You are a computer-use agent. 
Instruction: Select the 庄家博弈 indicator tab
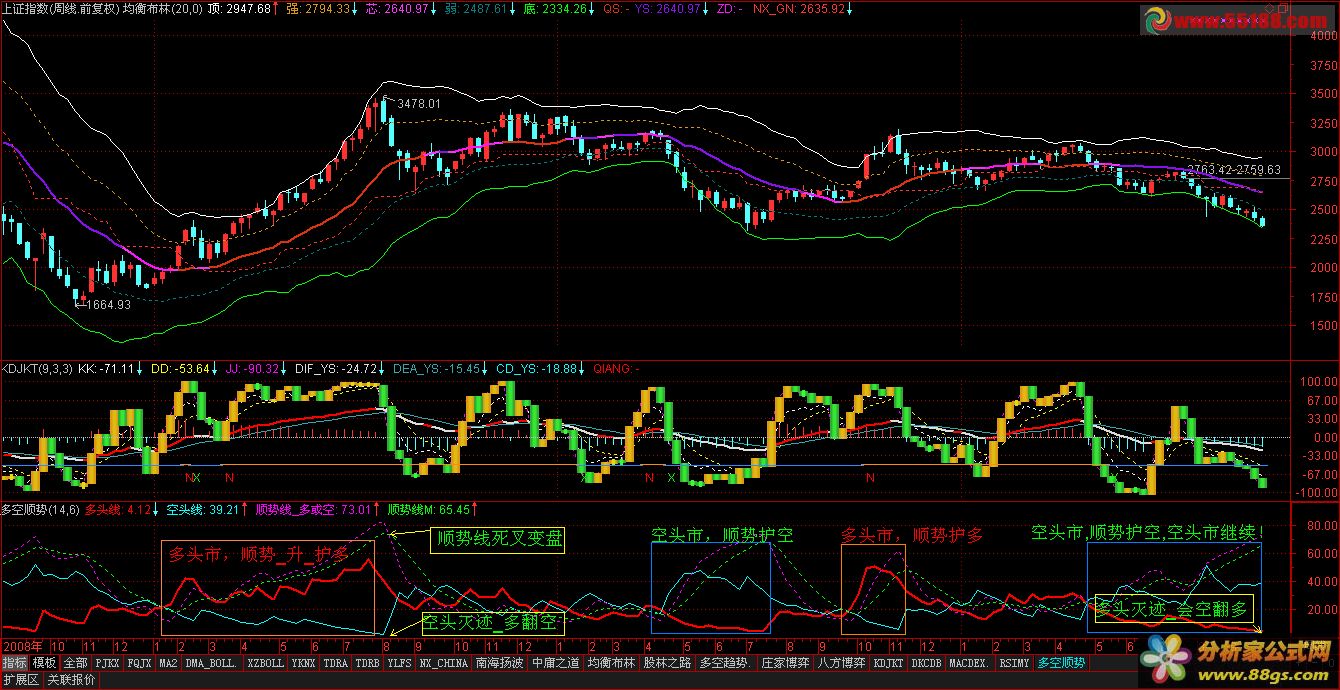[x=786, y=663]
